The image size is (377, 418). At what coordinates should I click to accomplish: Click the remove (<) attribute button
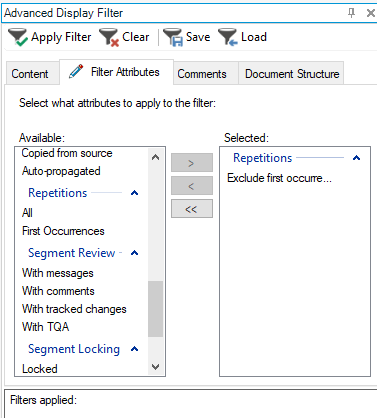(x=192, y=186)
